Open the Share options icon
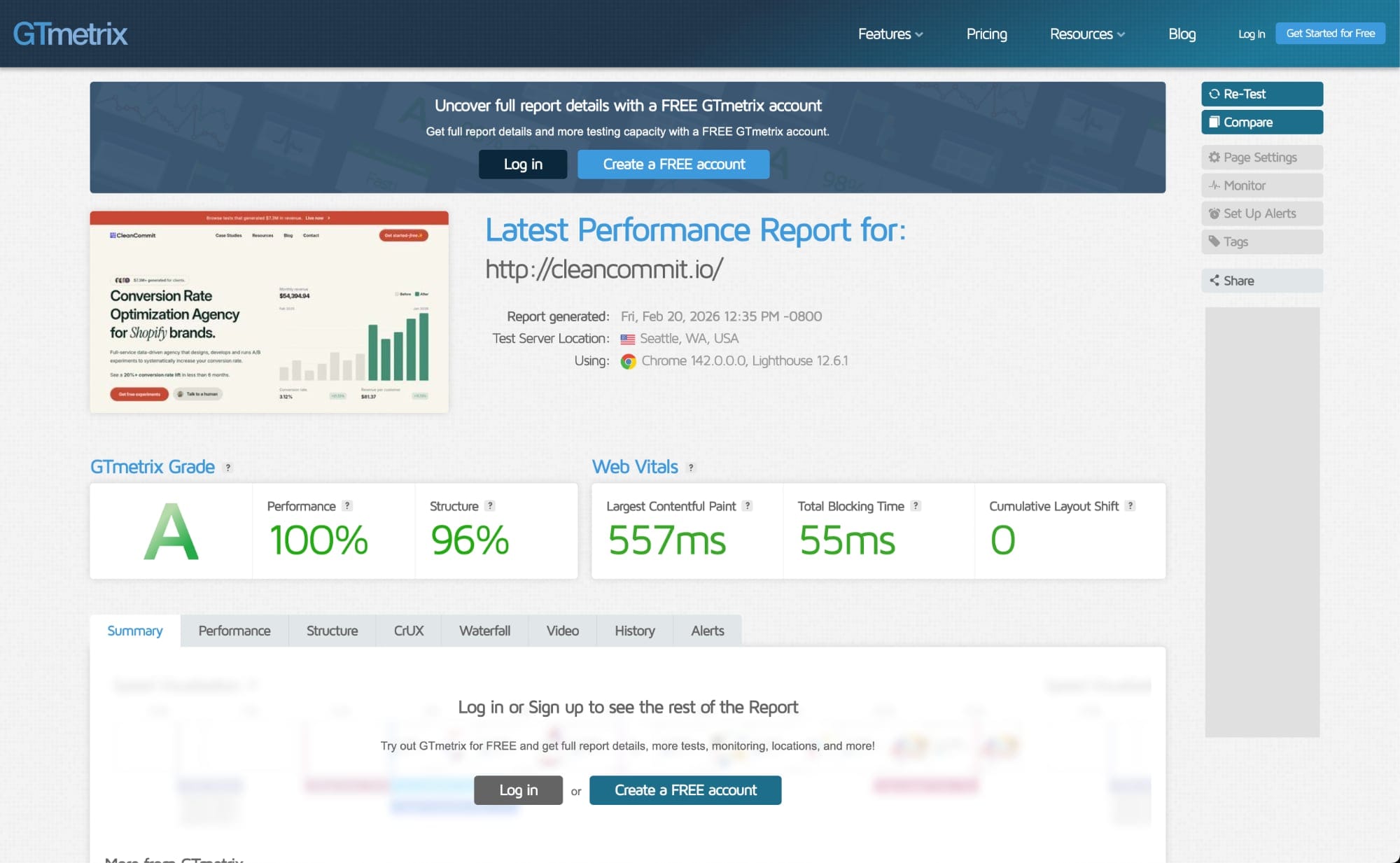This screenshot has width=1400, height=863. click(x=1216, y=280)
